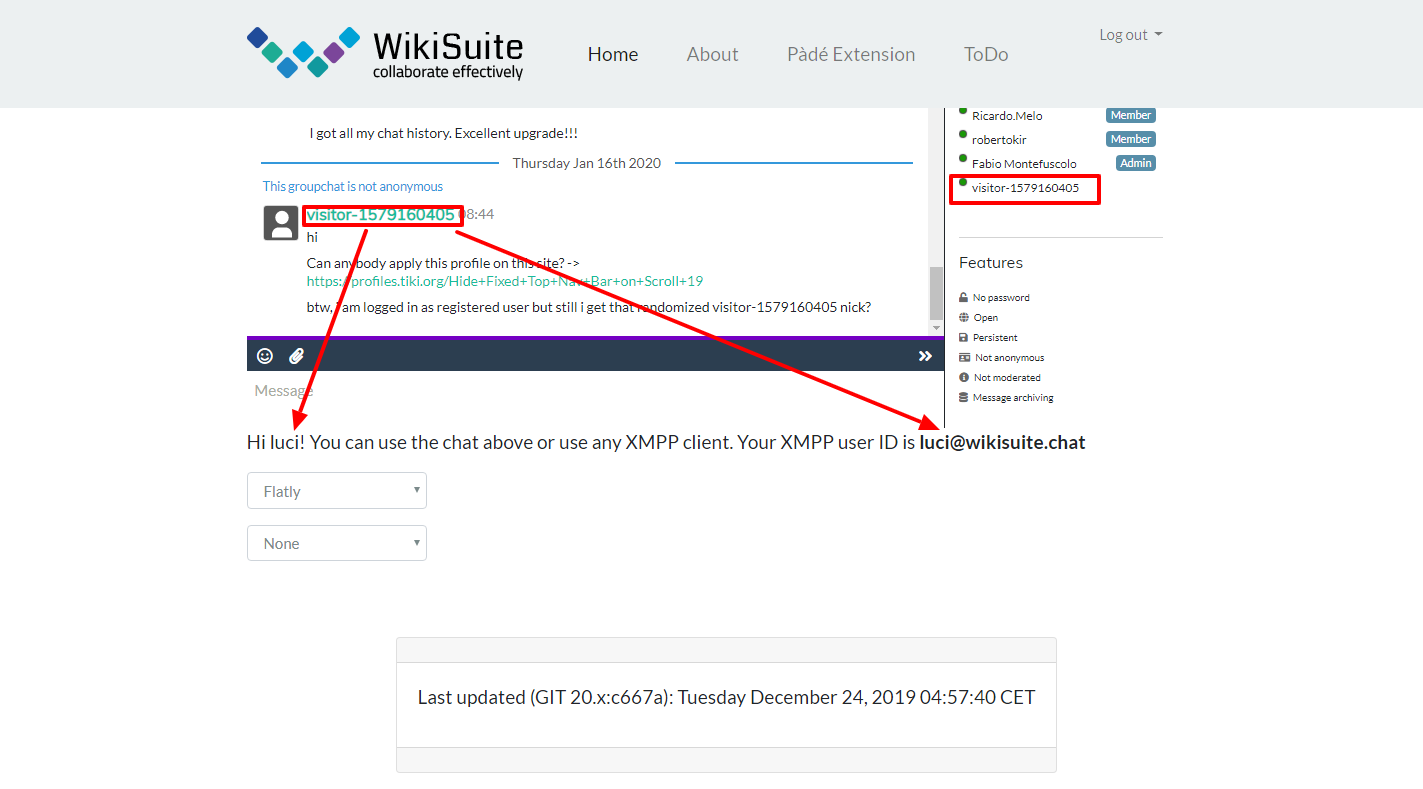Open the Flatly theme dropdown
This screenshot has width=1423, height=789.
coord(337,491)
